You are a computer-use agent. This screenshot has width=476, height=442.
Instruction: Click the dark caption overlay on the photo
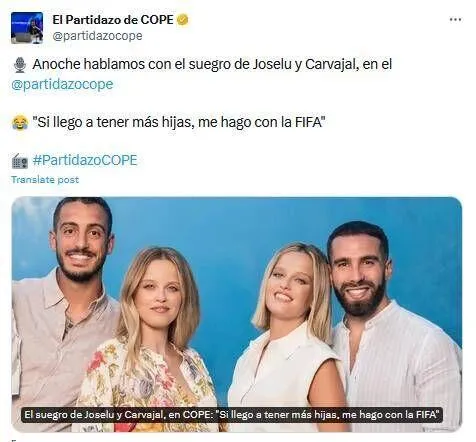[x=233, y=415]
